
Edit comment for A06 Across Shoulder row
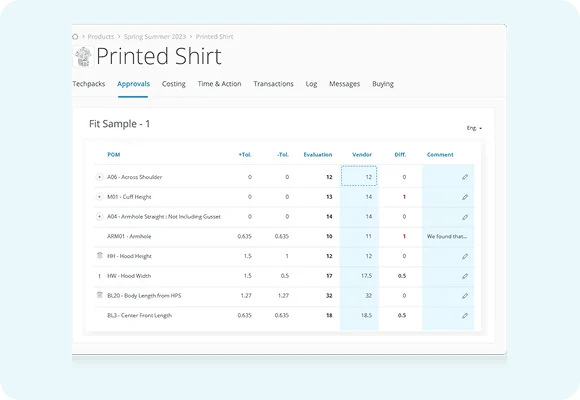tap(465, 177)
